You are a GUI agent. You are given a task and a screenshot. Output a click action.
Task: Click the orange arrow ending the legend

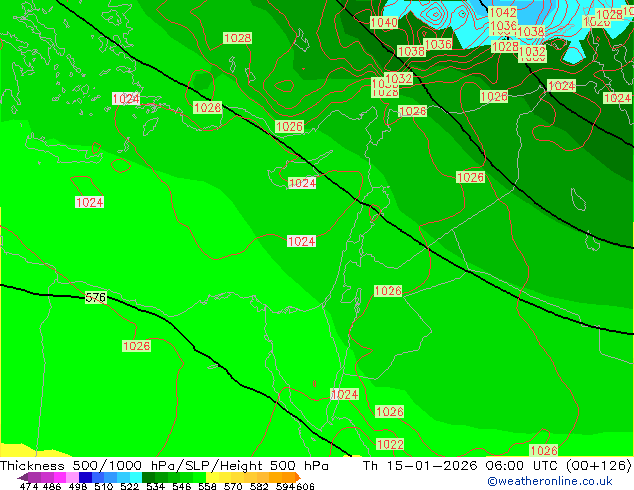click(x=298, y=477)
